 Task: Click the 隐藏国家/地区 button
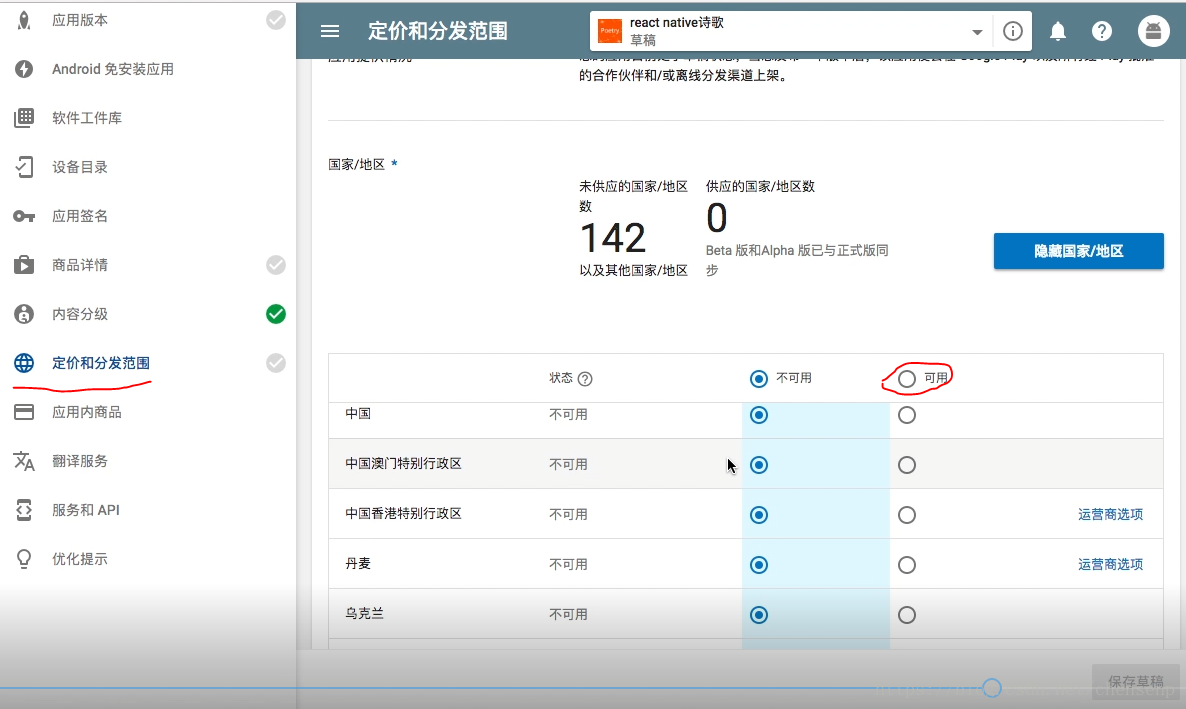1079,251
